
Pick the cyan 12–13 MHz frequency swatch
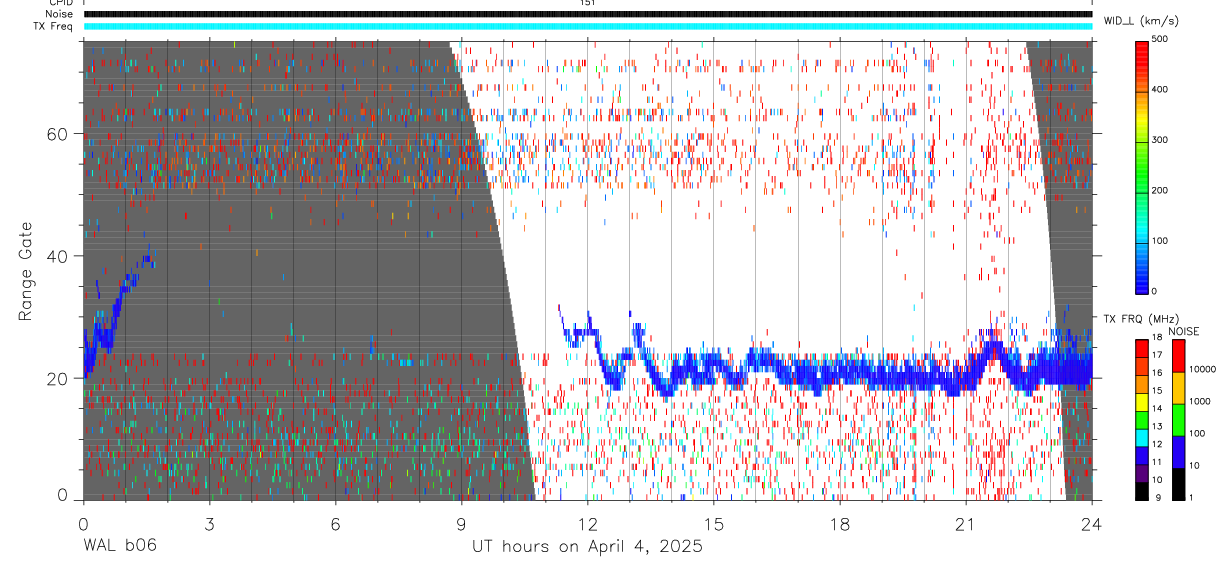pyautogui.click(x=1142, y=436)
